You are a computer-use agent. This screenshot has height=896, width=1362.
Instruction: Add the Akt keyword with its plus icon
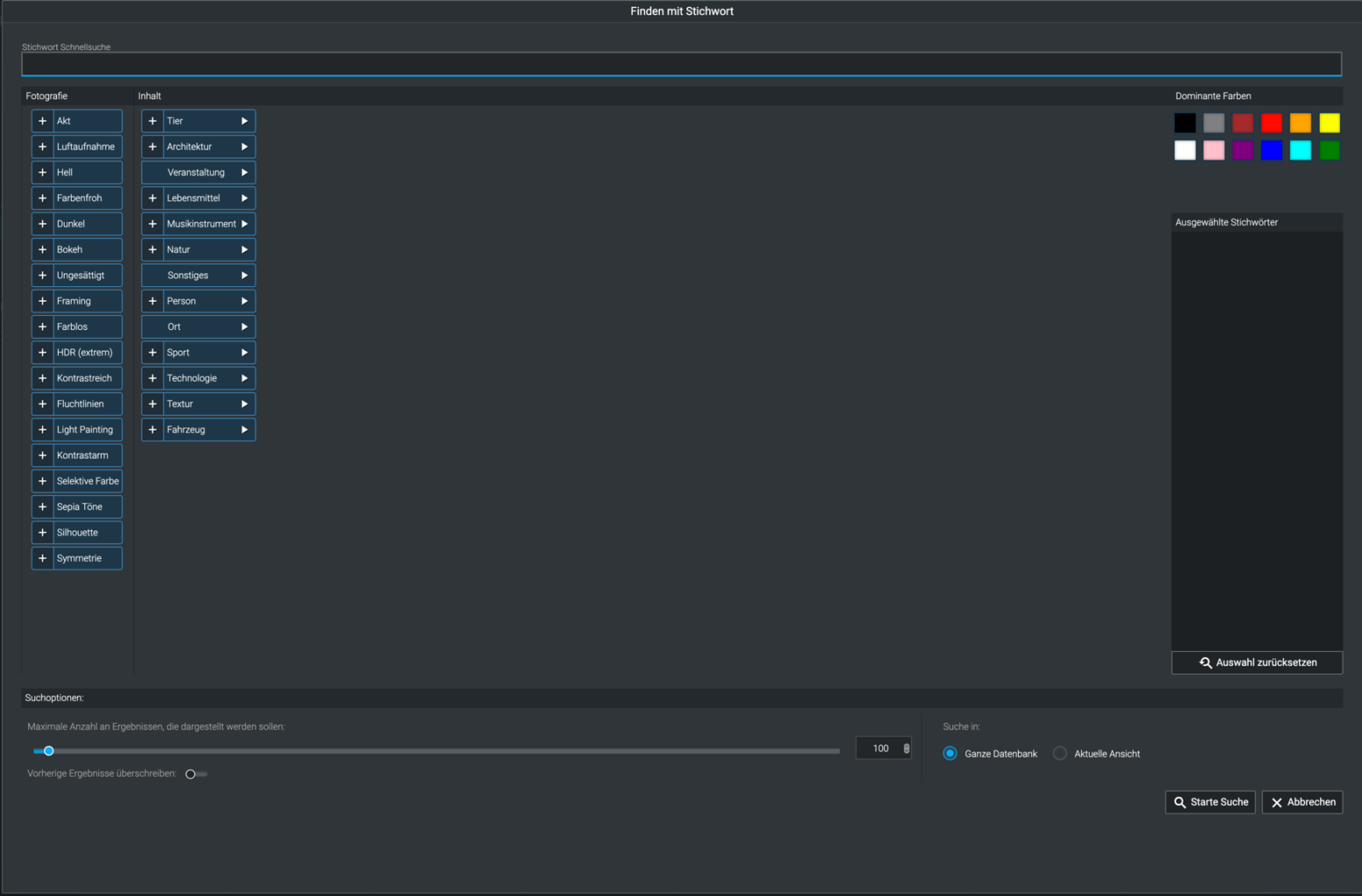tap(42, 121)
